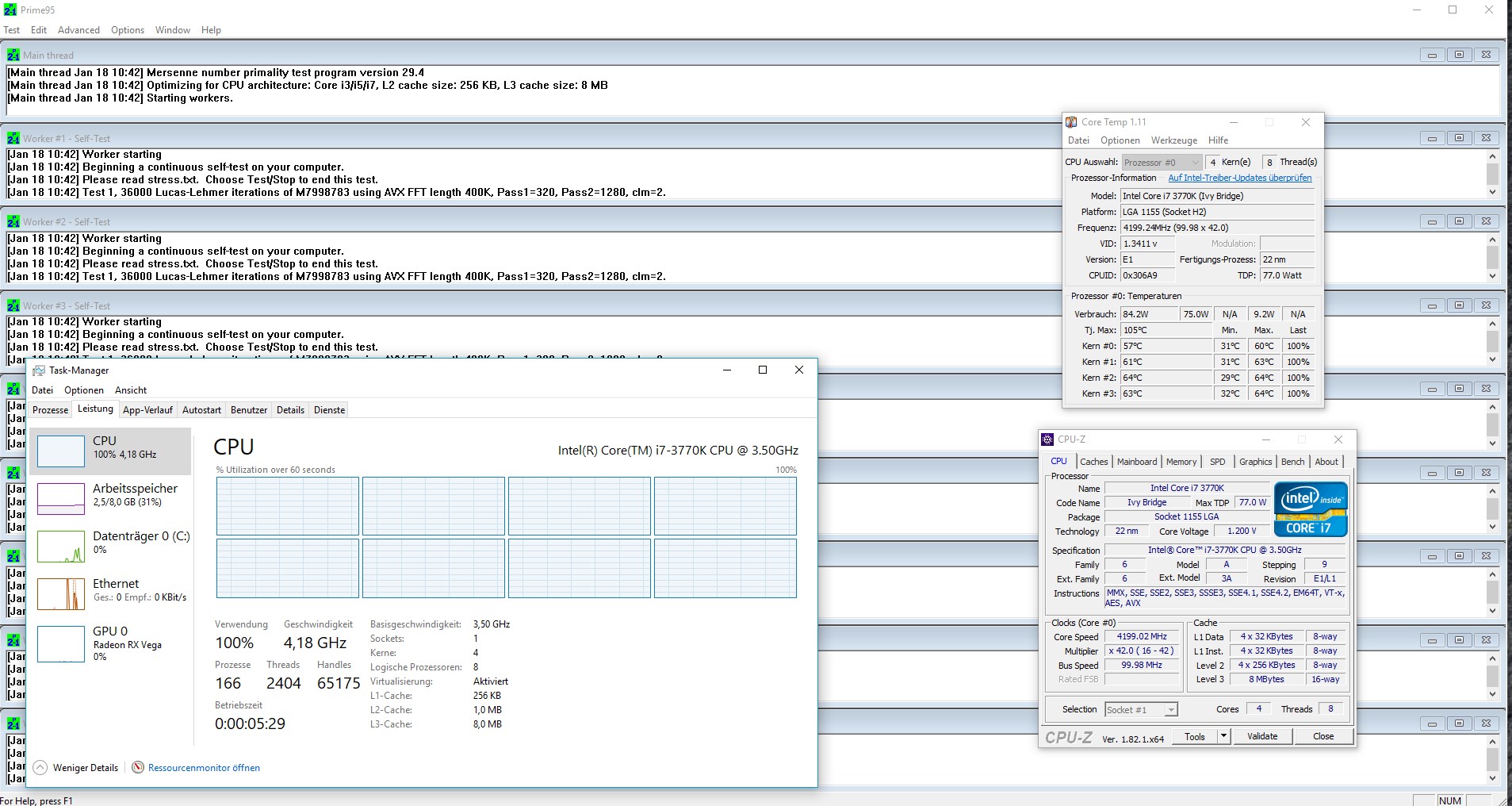
Task: Click the Core Temp VID value 1.3411 v
Action: click(1146, 244)
